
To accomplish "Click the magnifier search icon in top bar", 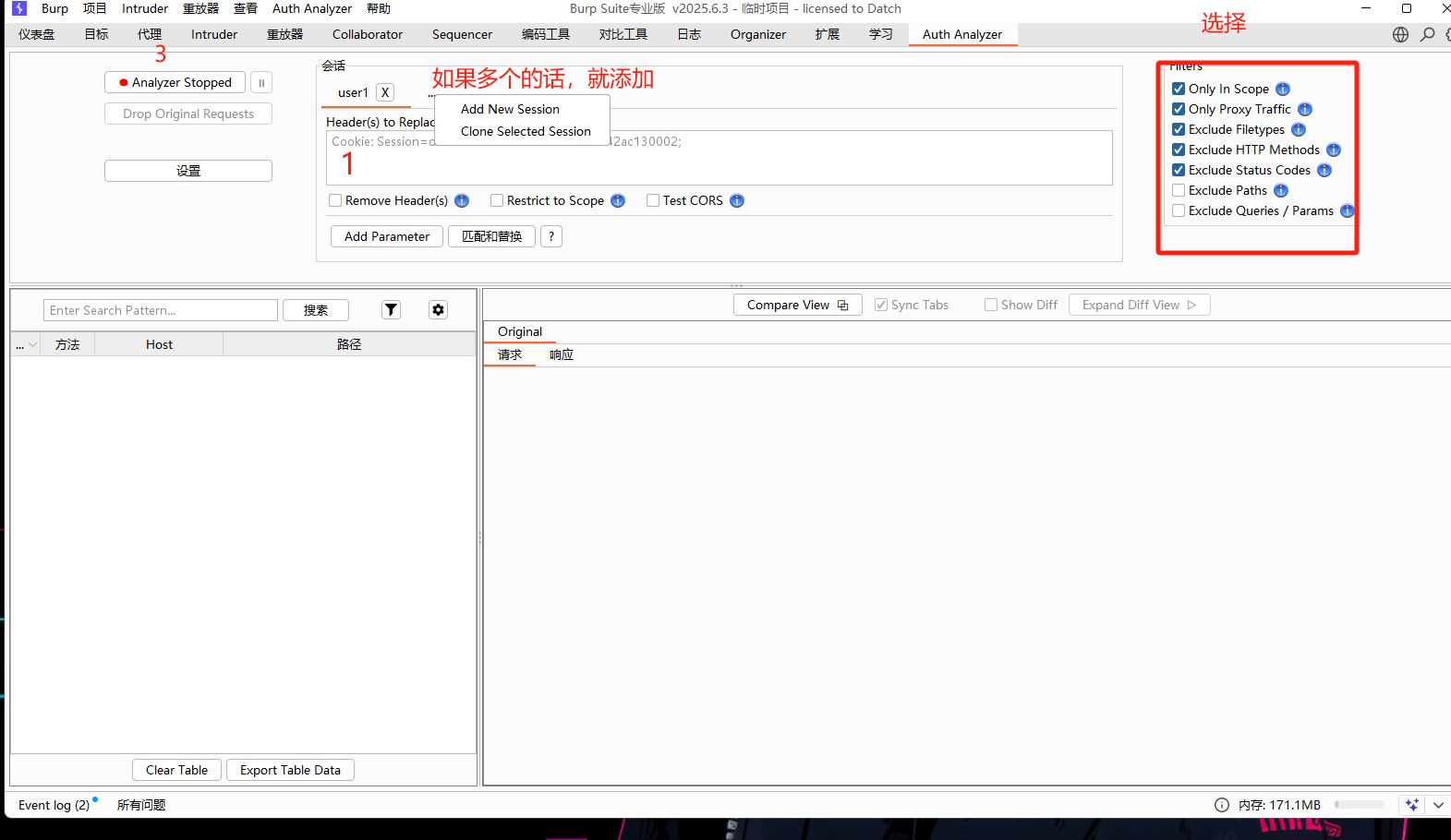I will [1428, 34].
